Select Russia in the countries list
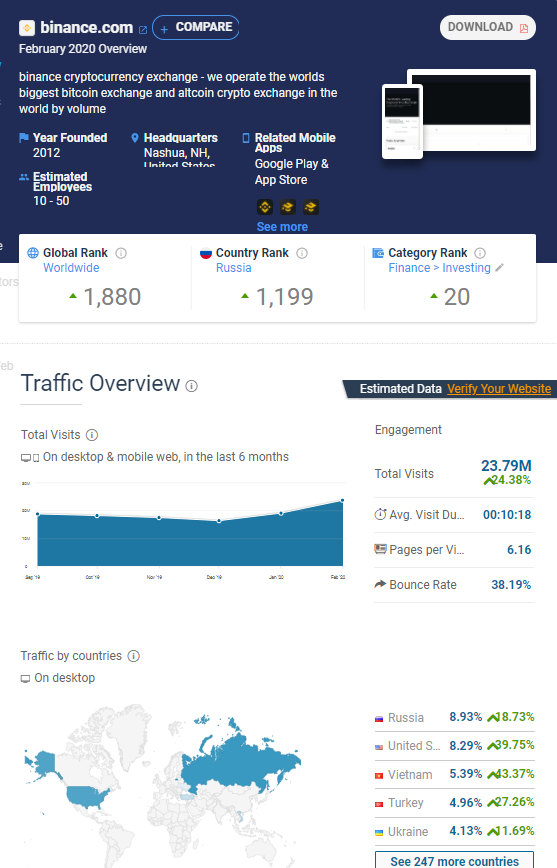The width and height of the screenshot is (557, 868). click(406, 717)
